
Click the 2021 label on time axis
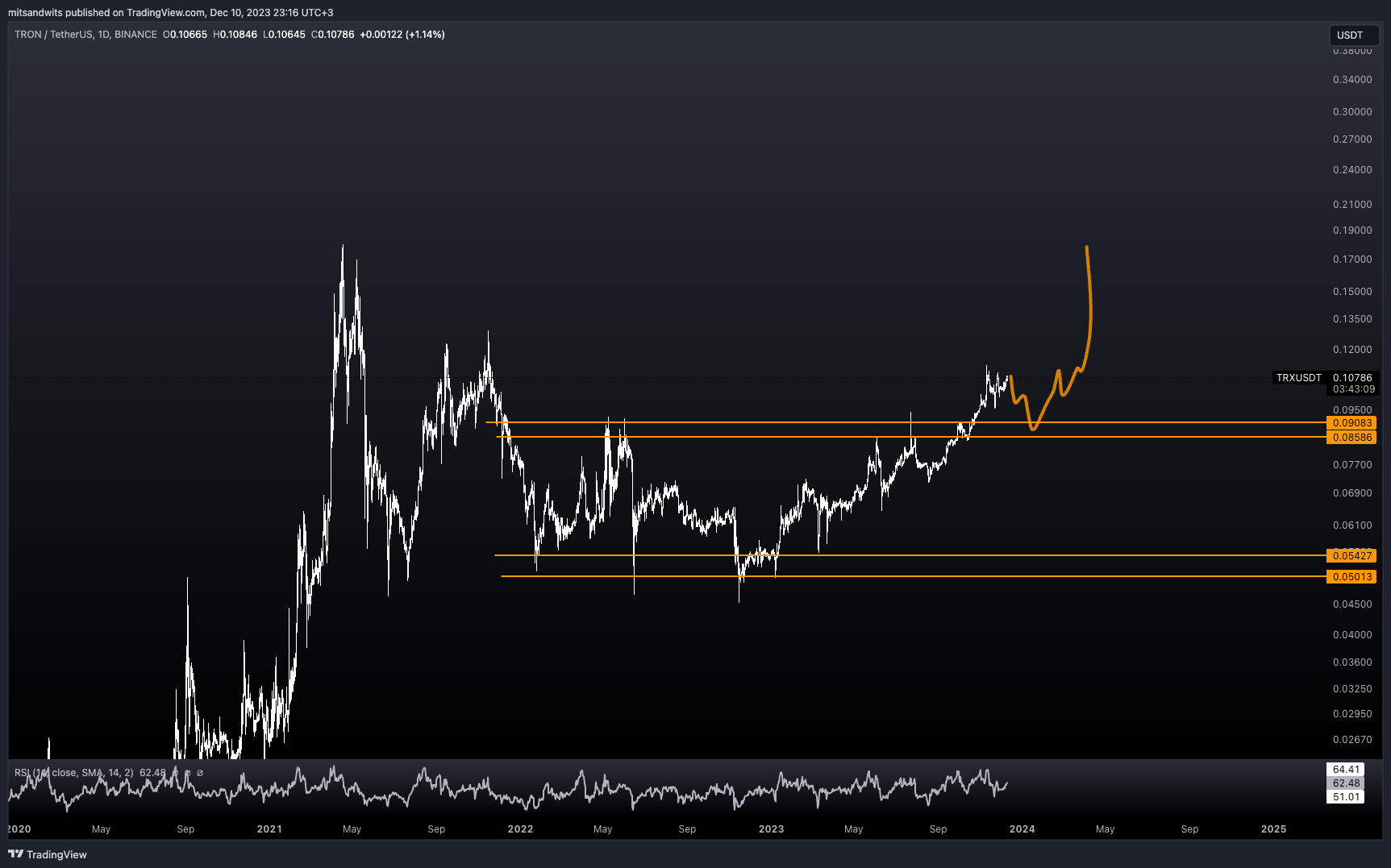click(269, 829)
